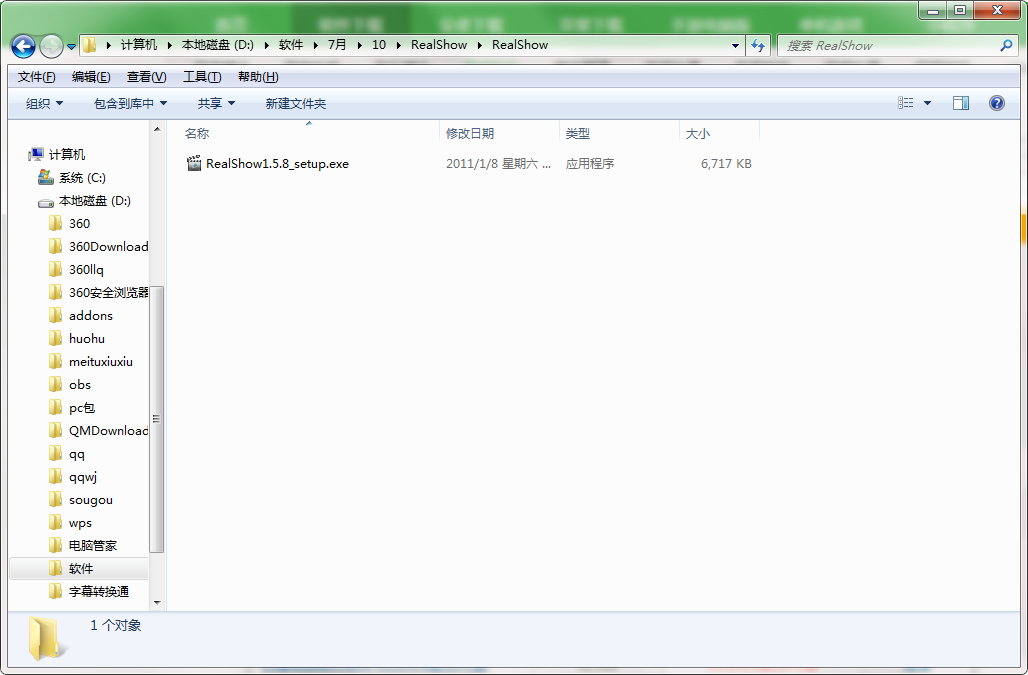Image resolution: width=1028 pixels, height=675 pixels.
Task: Select the RealShow1.5.8_setup.exe file name
Action: click(x=277, y=164)
